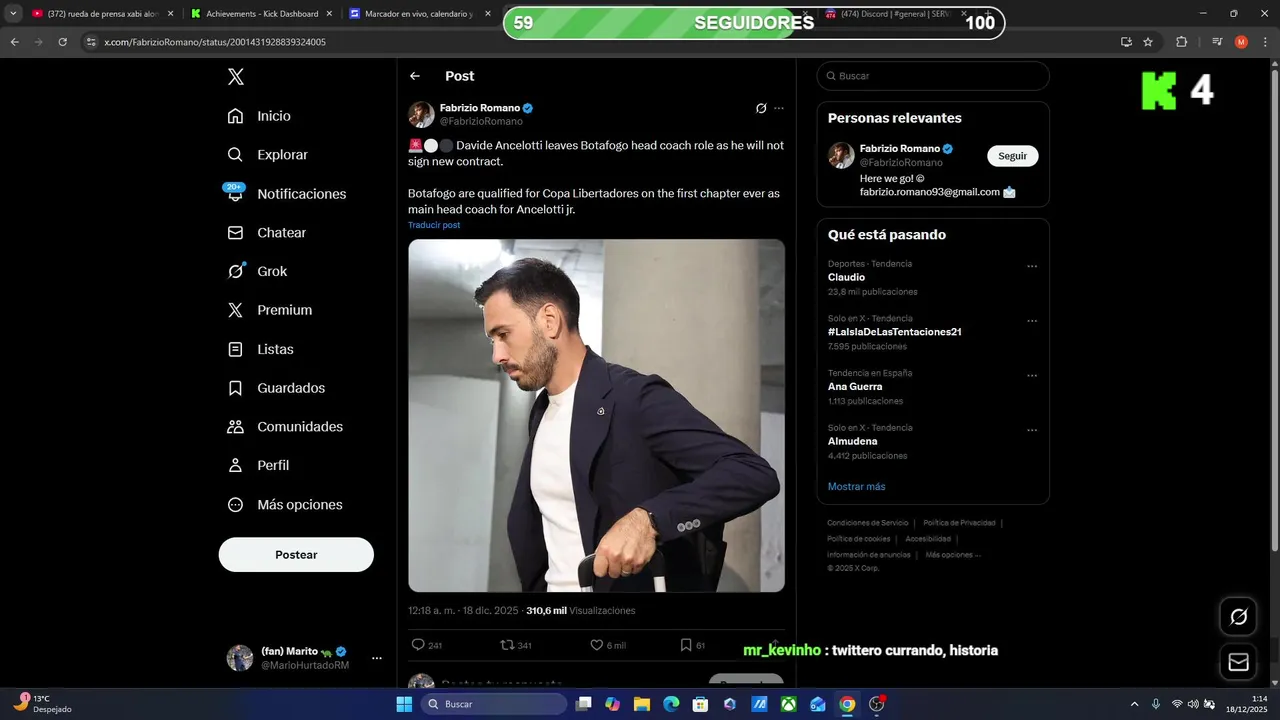The width and height of the screenshot is (1280, 720).
Task: Expand Más opciones menu
Action: click(285, 505)
